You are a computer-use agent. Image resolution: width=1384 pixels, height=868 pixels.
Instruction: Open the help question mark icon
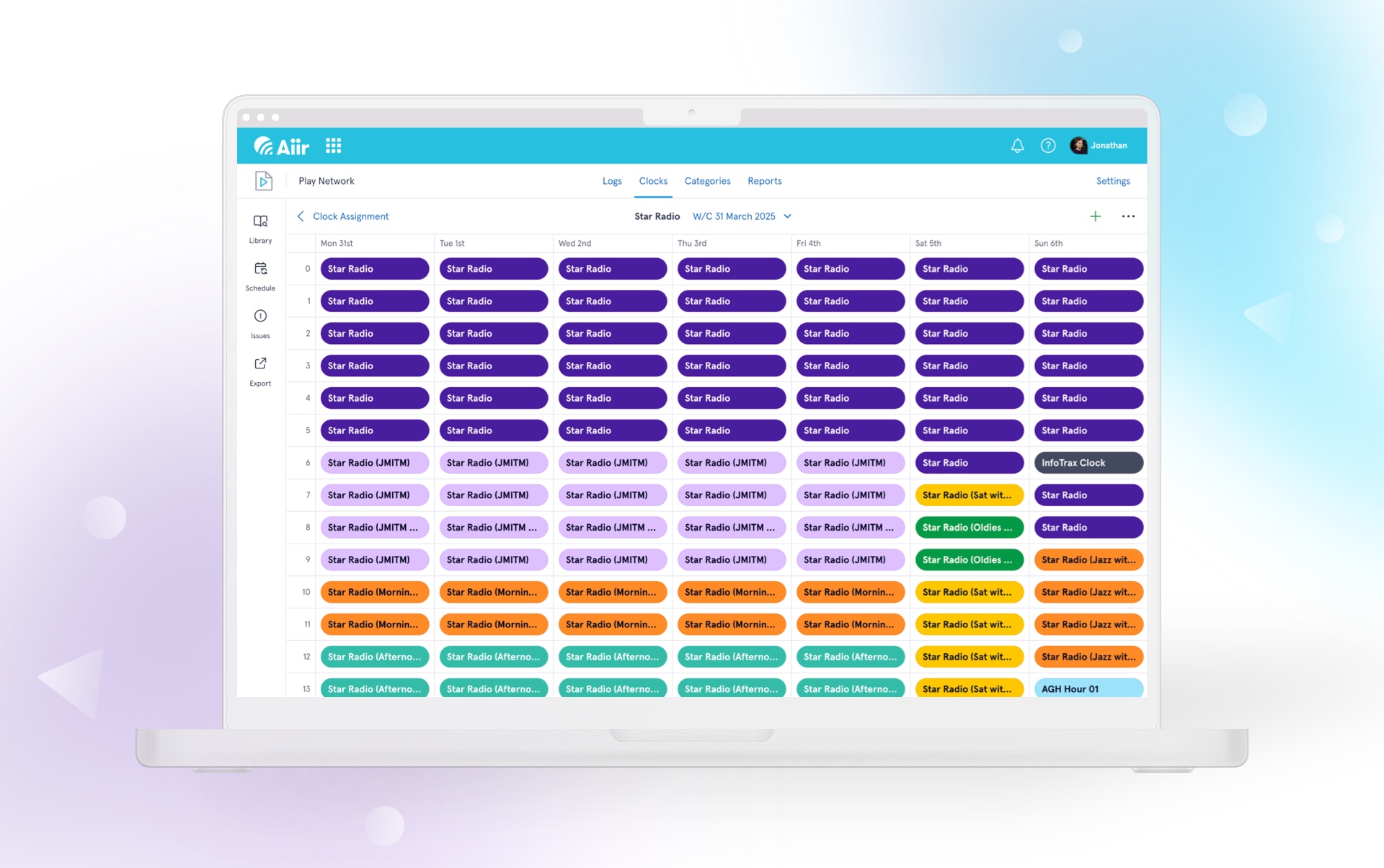click(x=1048, y=146)
